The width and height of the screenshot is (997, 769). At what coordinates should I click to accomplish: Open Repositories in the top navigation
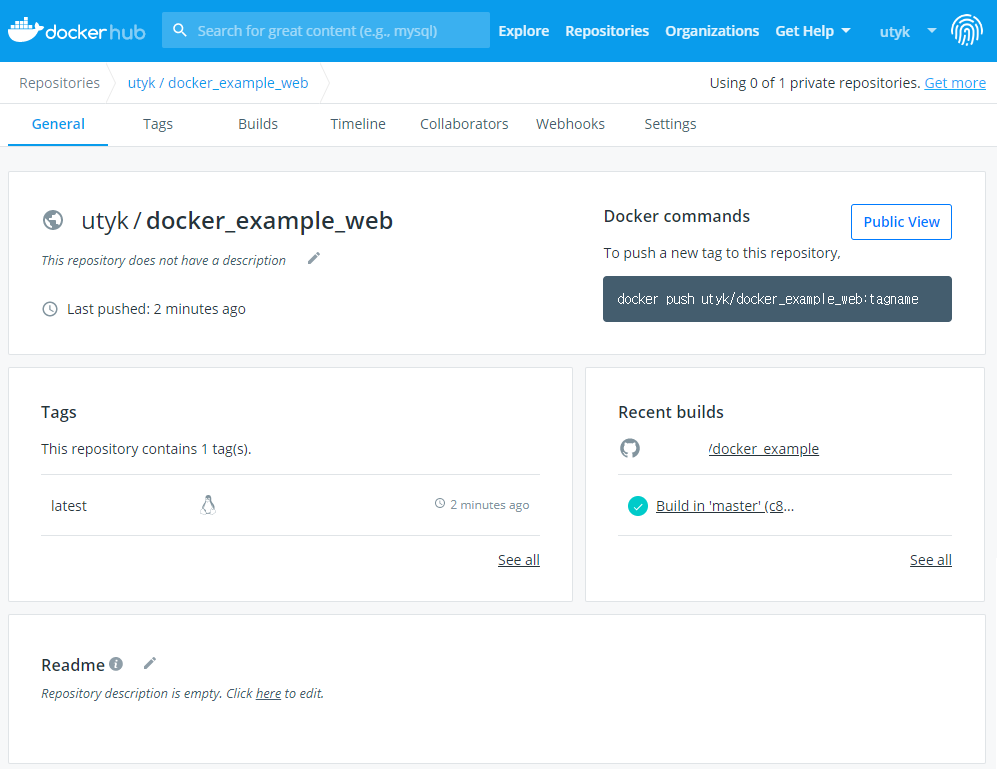[x=607, y=31]
